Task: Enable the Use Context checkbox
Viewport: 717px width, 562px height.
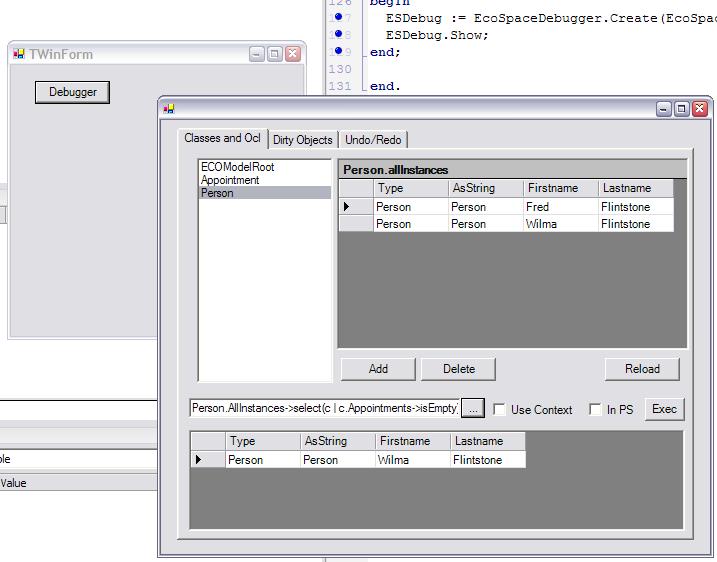Action: coord(500,410)
